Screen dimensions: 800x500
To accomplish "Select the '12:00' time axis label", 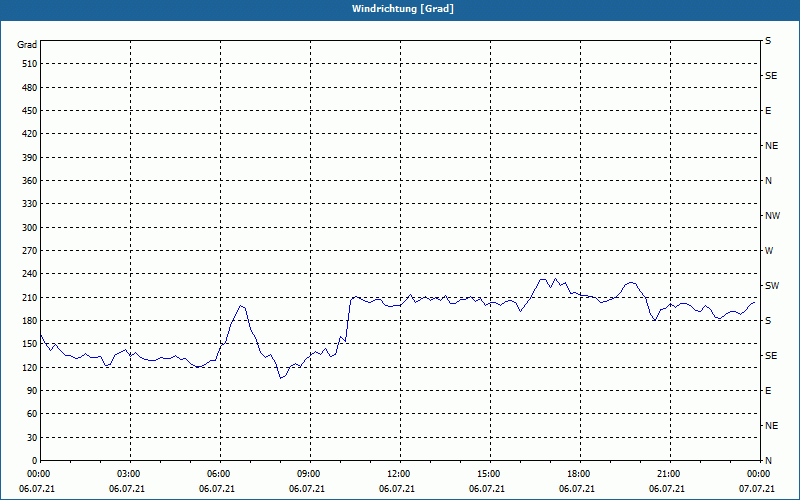I will tap(398, 474).
